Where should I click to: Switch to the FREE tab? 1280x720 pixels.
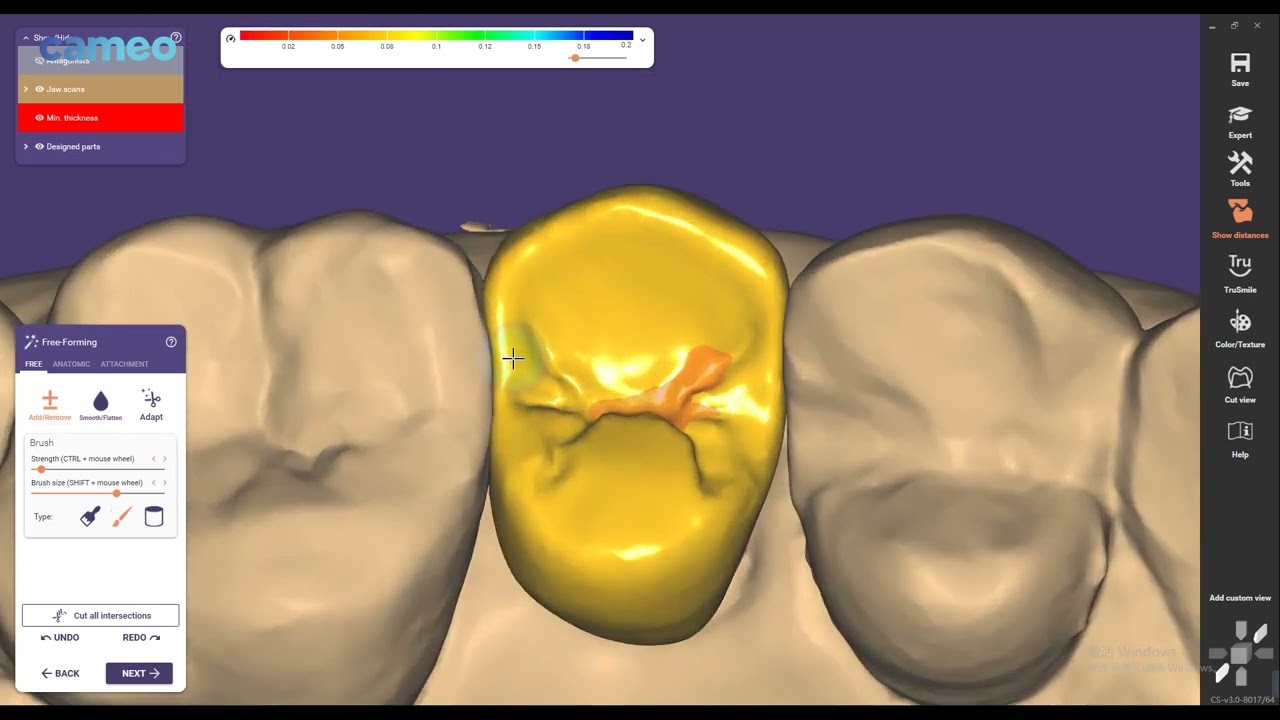[33, 364]
